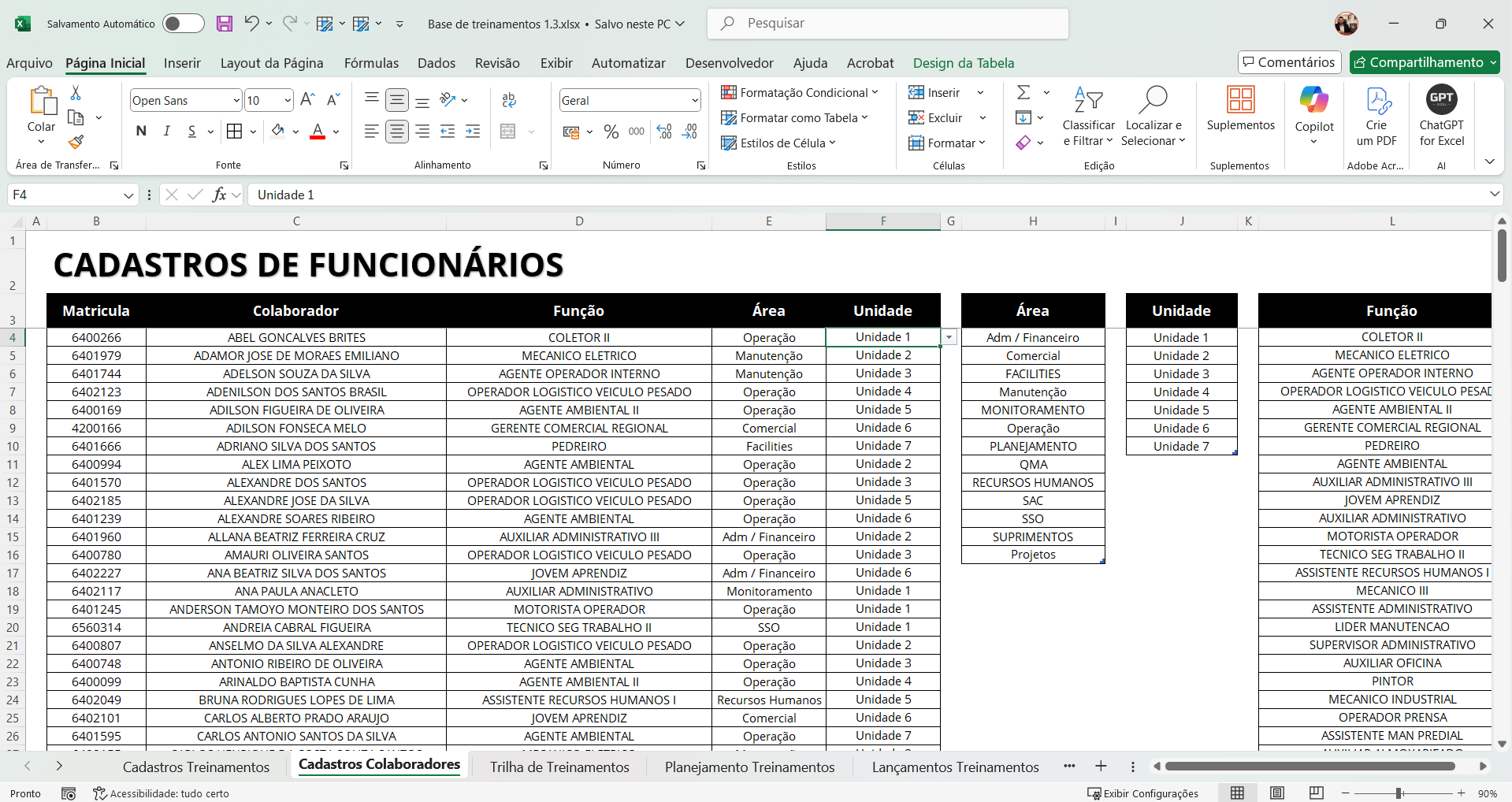Screen dimensions: 1512x802
Task: Click the zoom slider in status bar
Action: coord(1399,793)
